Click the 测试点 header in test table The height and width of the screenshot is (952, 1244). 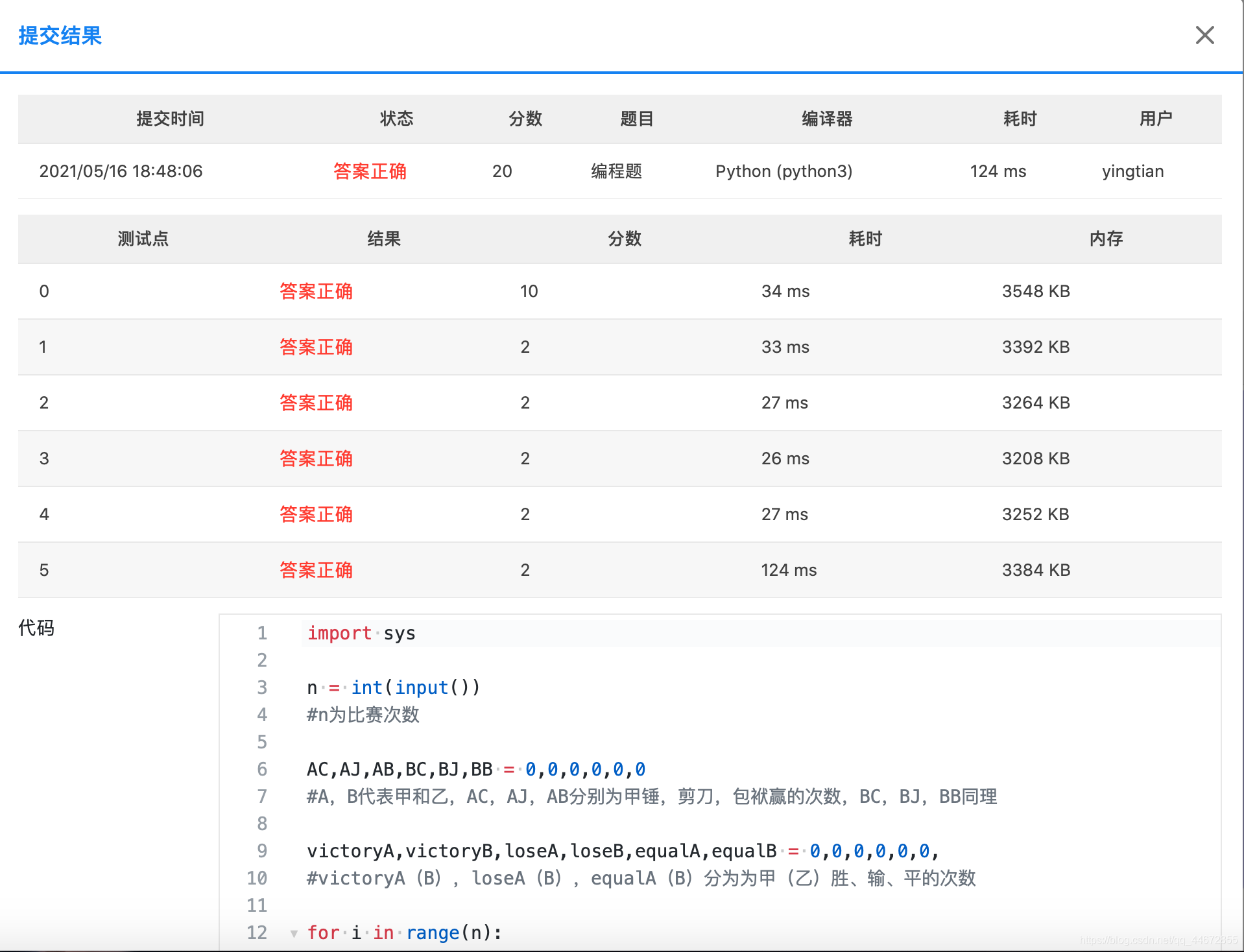[x=143, y=239]
